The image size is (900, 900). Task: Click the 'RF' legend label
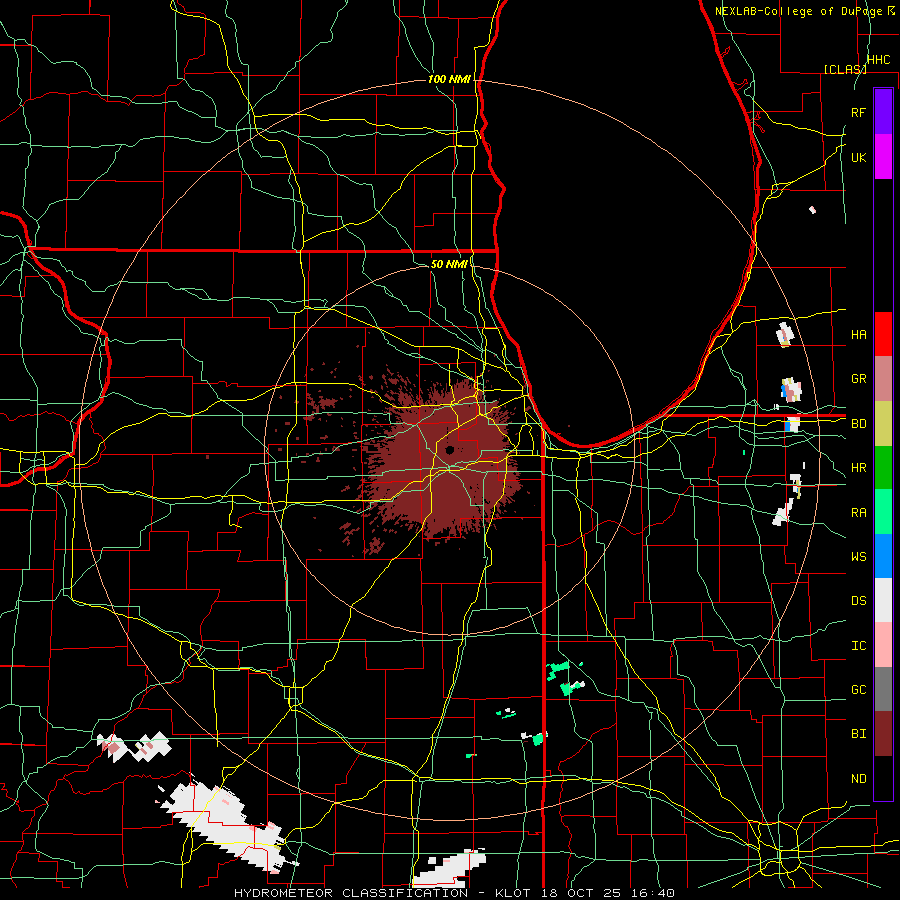[x=858, y=112]
